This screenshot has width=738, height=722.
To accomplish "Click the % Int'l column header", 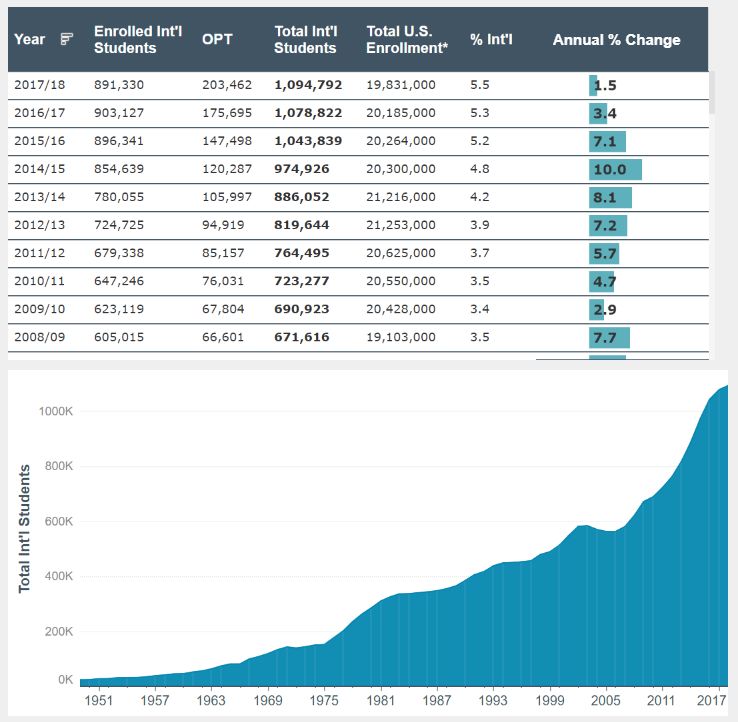I will click(491, 39).
